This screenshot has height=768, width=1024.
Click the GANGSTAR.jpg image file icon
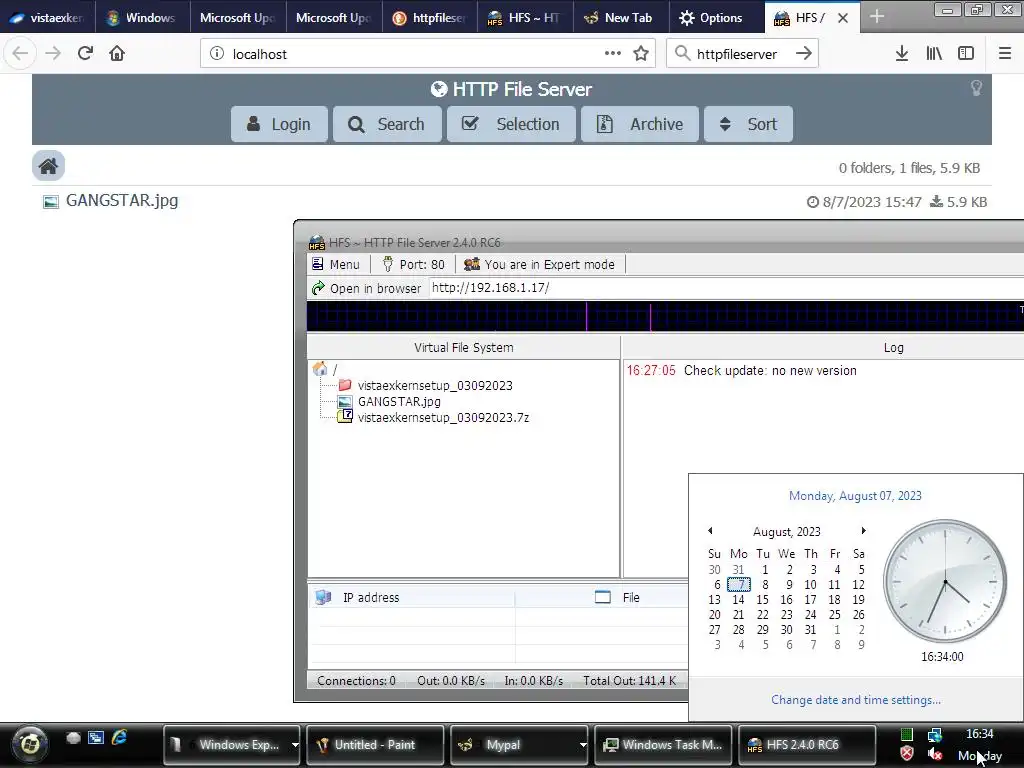[x=51, y=202]
